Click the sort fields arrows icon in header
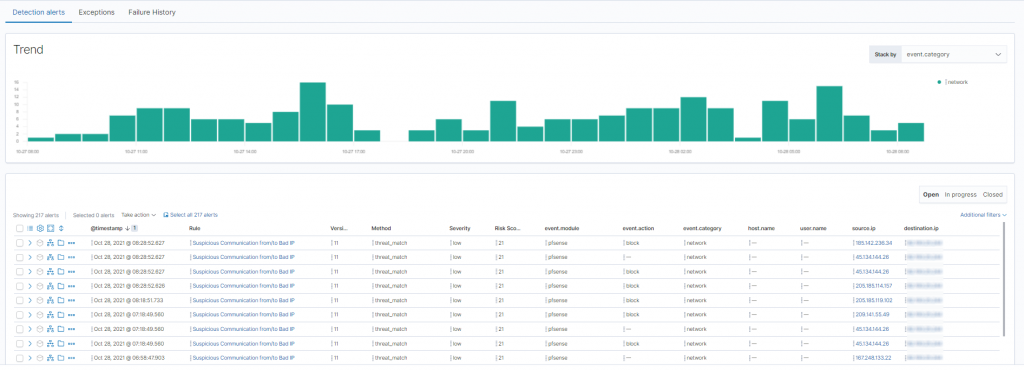This screenshot has height=371, width=1024. coord(61,228)
